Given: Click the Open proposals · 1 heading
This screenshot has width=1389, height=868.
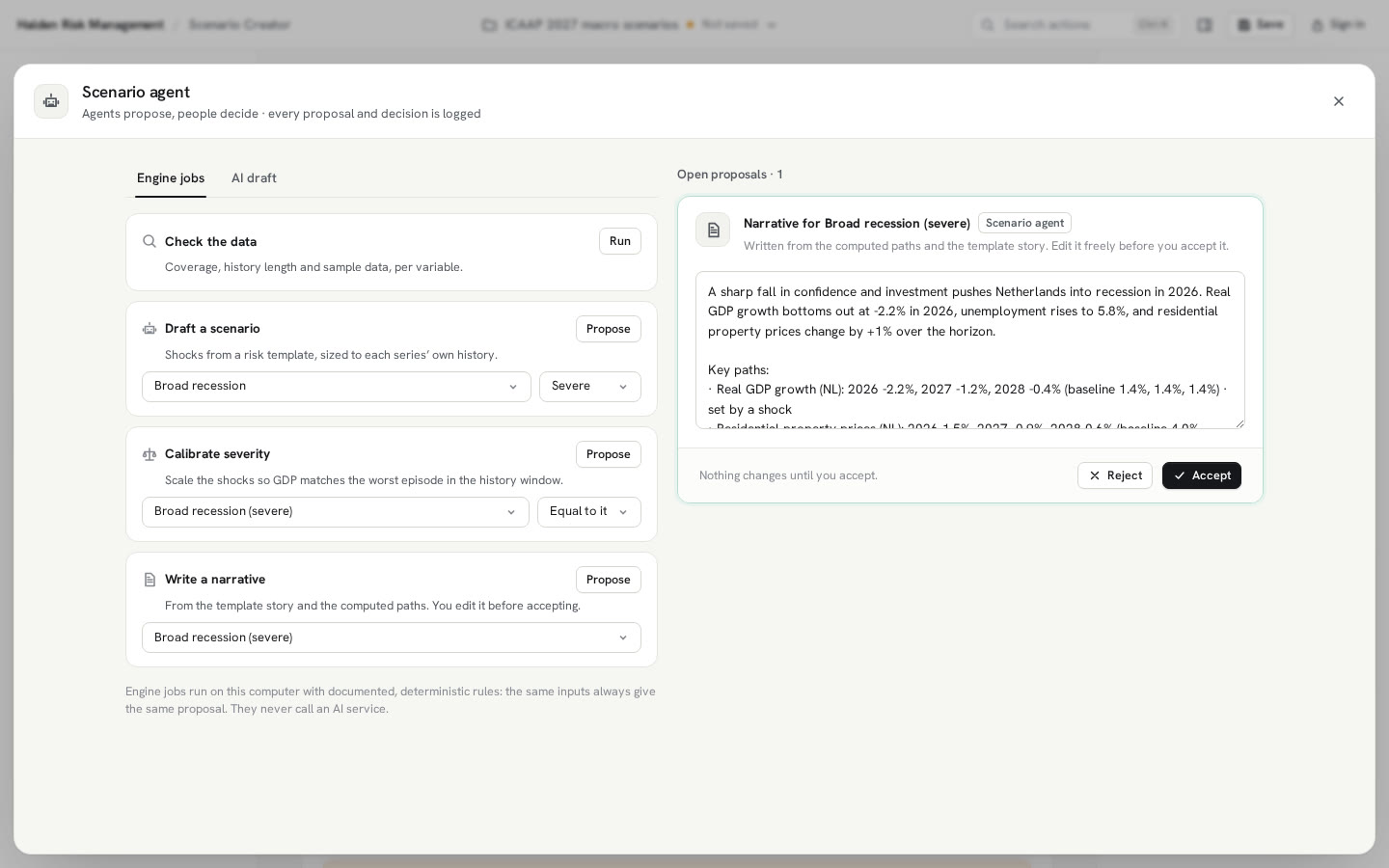Looking at the screenshot, I should (x=730, y=175).
